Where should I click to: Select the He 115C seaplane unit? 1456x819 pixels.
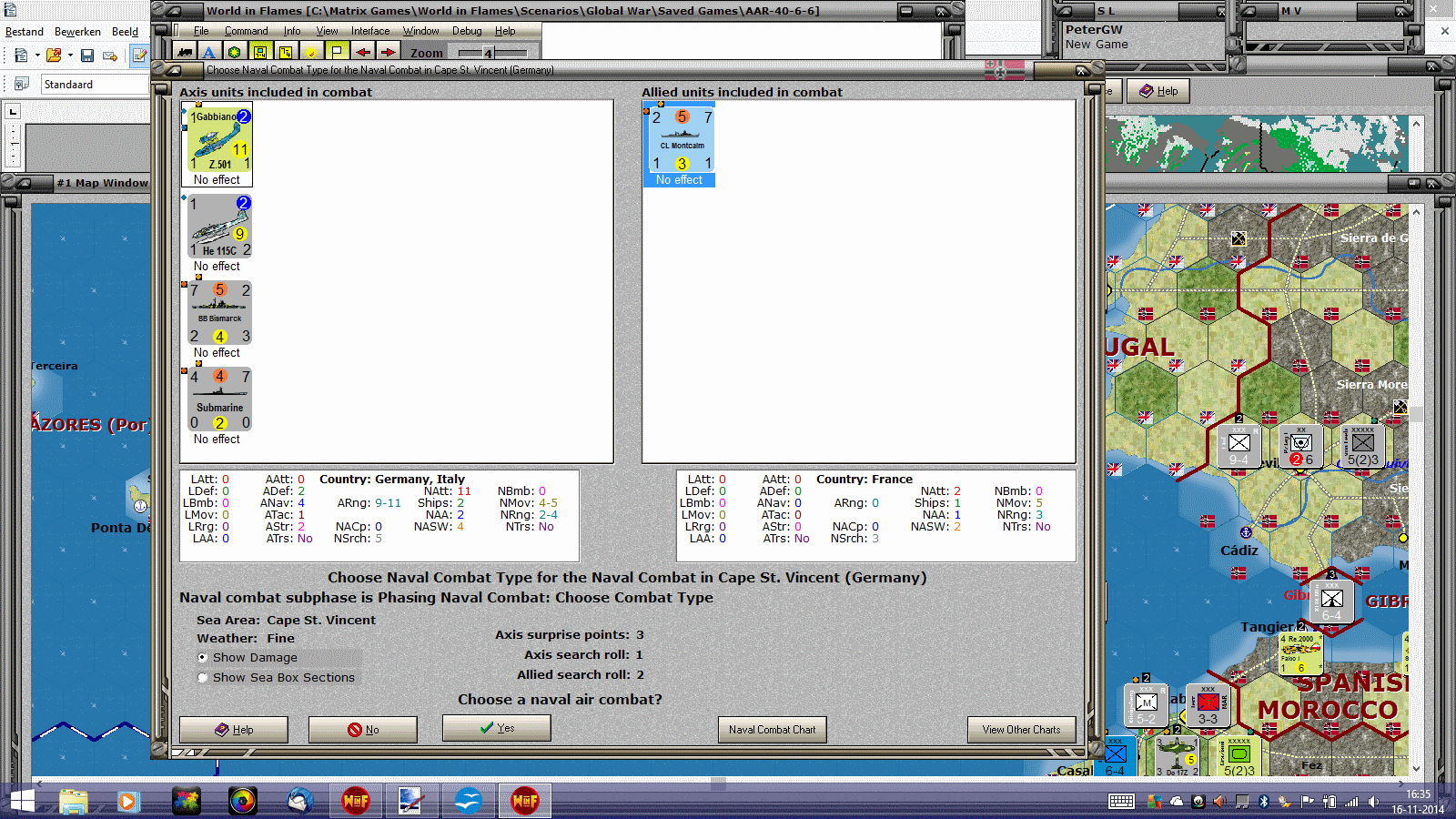click(x=219, y=227)
